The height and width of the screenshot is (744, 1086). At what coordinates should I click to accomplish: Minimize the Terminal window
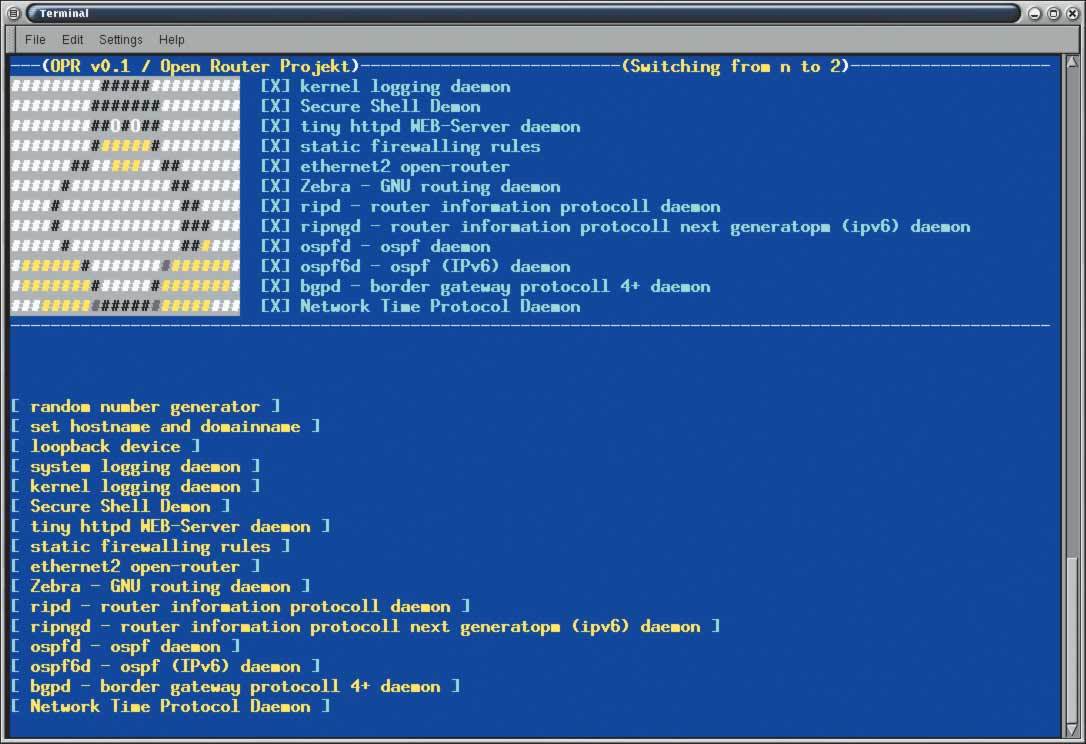(1034, 13)
